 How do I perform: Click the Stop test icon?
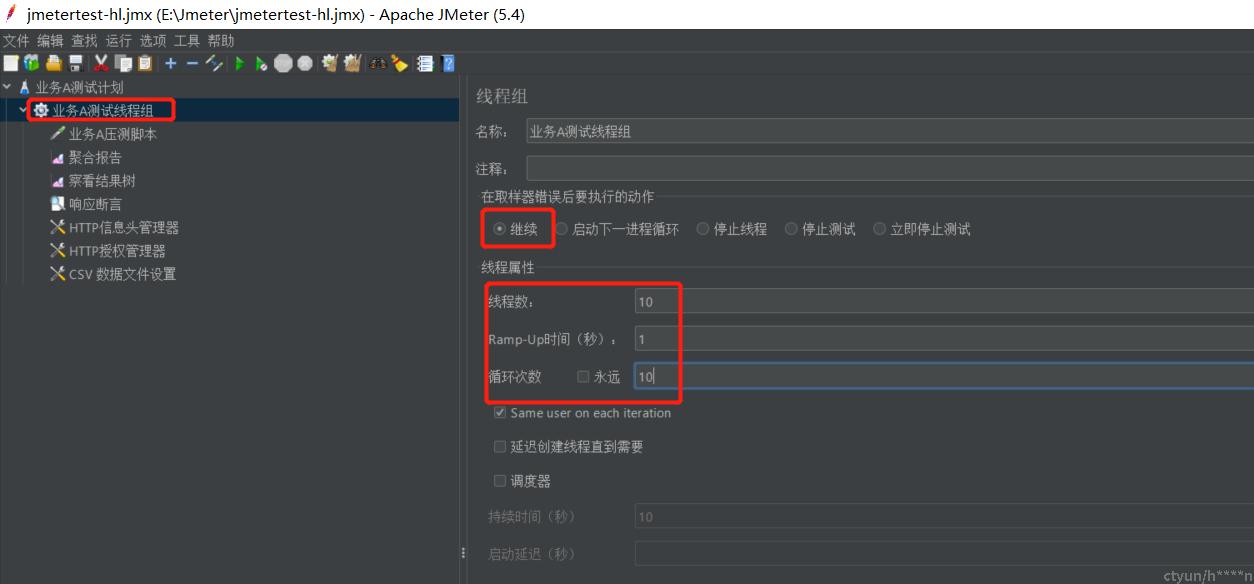click(x=283, y=63)
